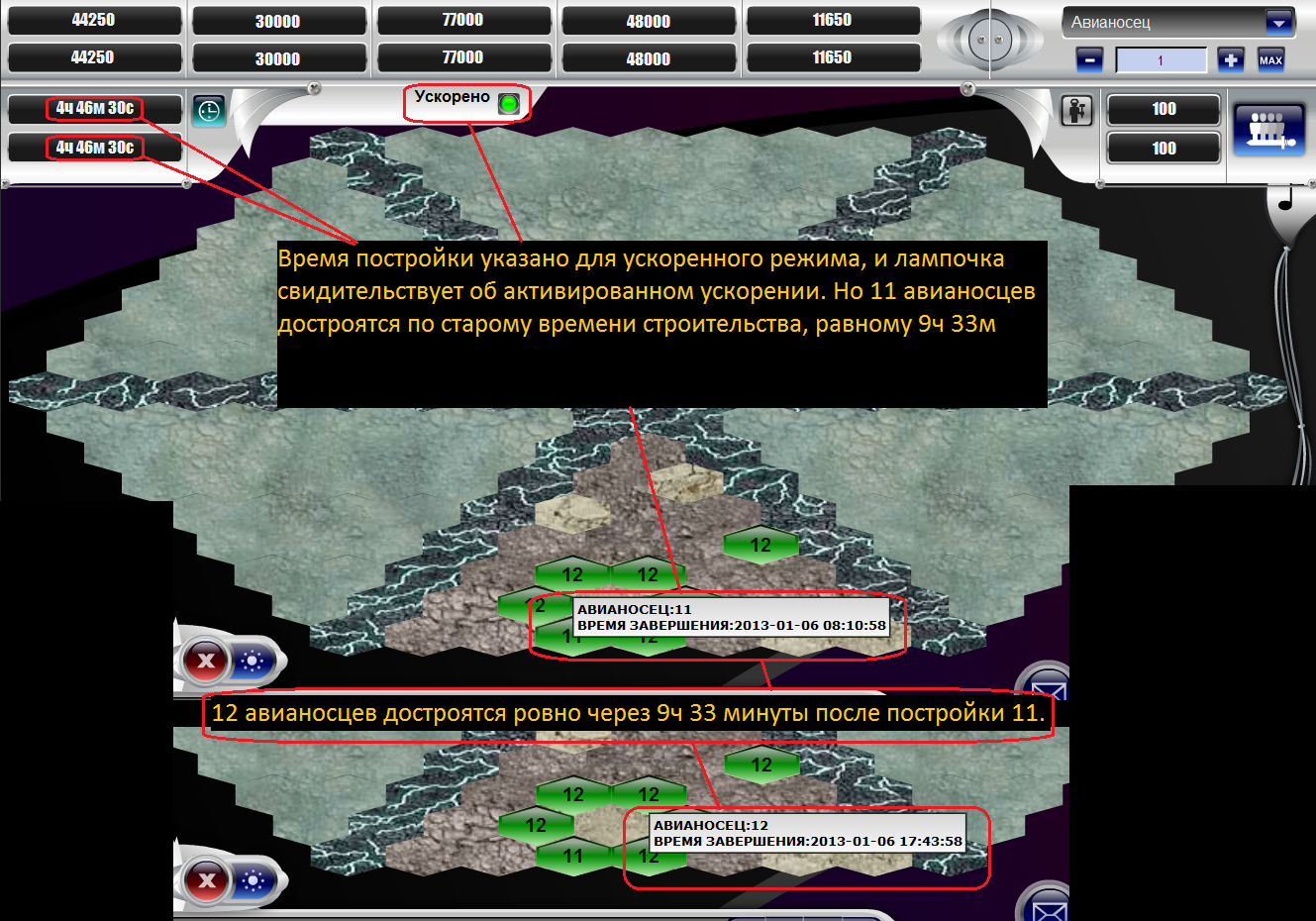
Task: Click the АВИАНОСЕЦ:11 completion time tooltip
Action: [731, 617]
